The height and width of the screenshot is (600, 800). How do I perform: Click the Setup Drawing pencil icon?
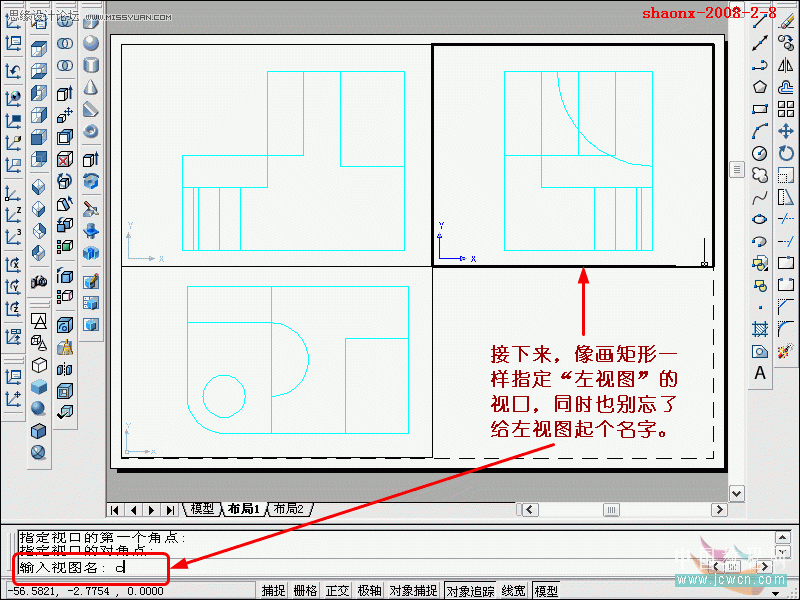point(91,282)
